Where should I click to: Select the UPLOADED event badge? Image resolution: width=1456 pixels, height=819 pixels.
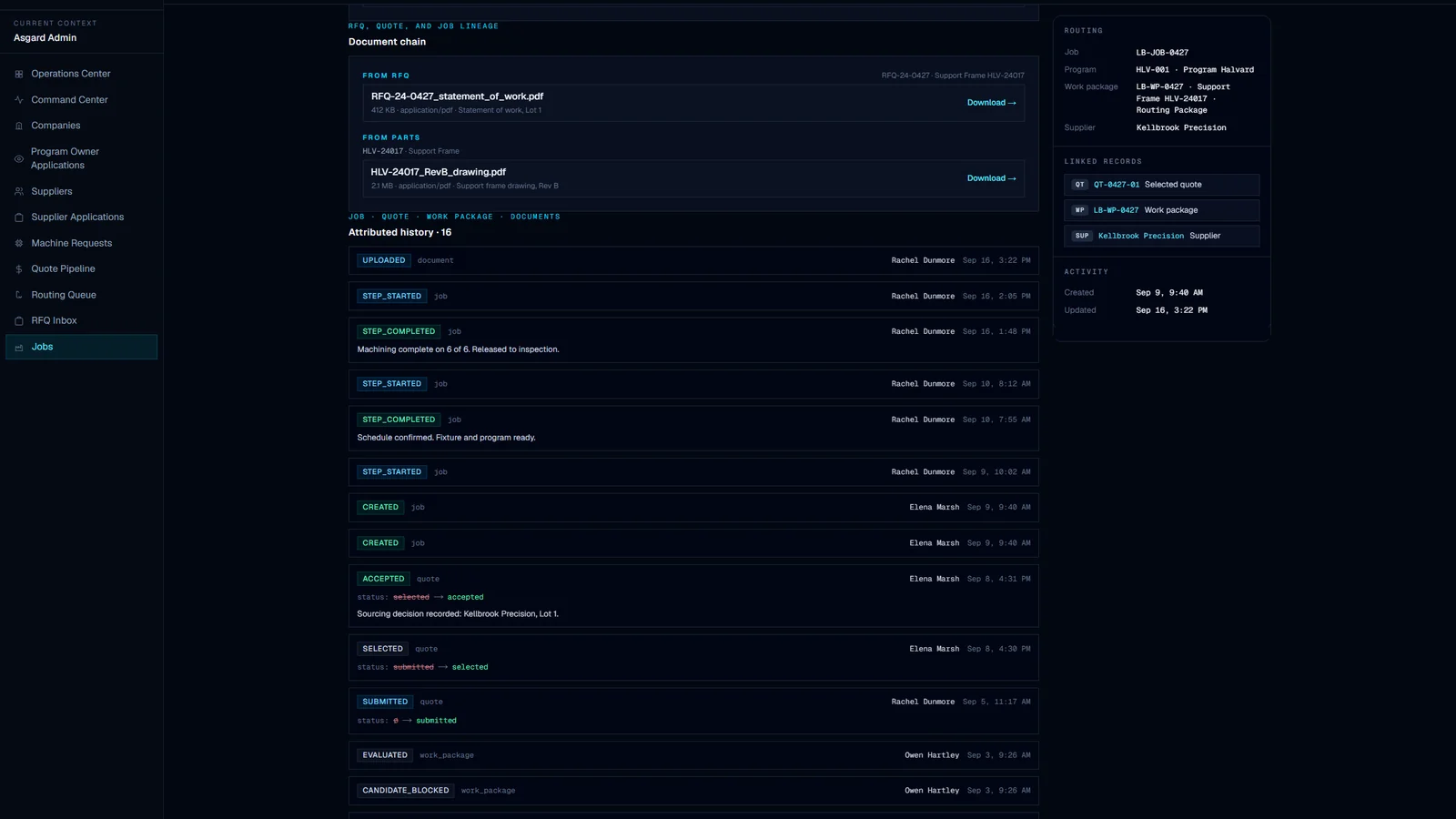point(384,260)
